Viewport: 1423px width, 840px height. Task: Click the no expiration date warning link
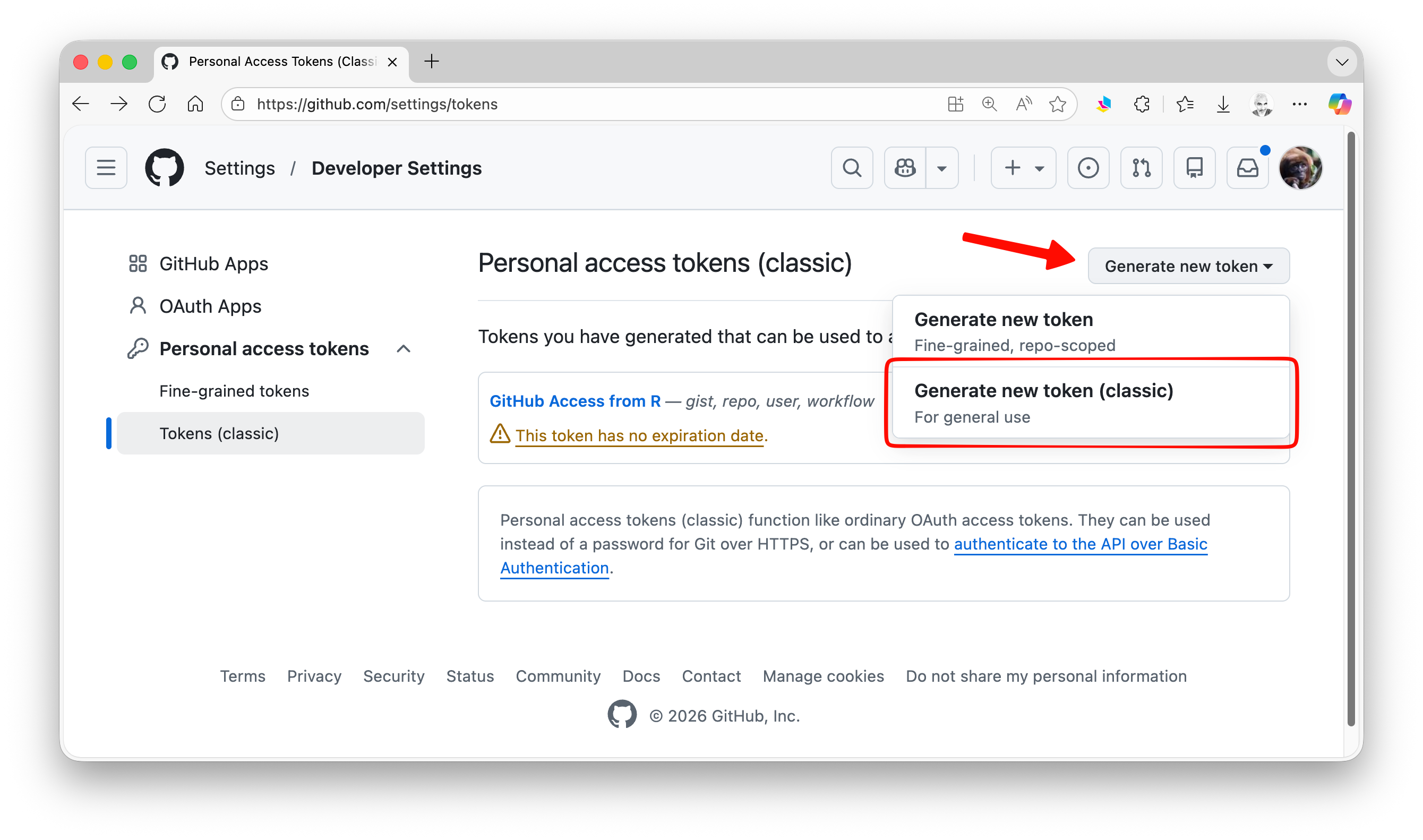[x=640, y=435]
